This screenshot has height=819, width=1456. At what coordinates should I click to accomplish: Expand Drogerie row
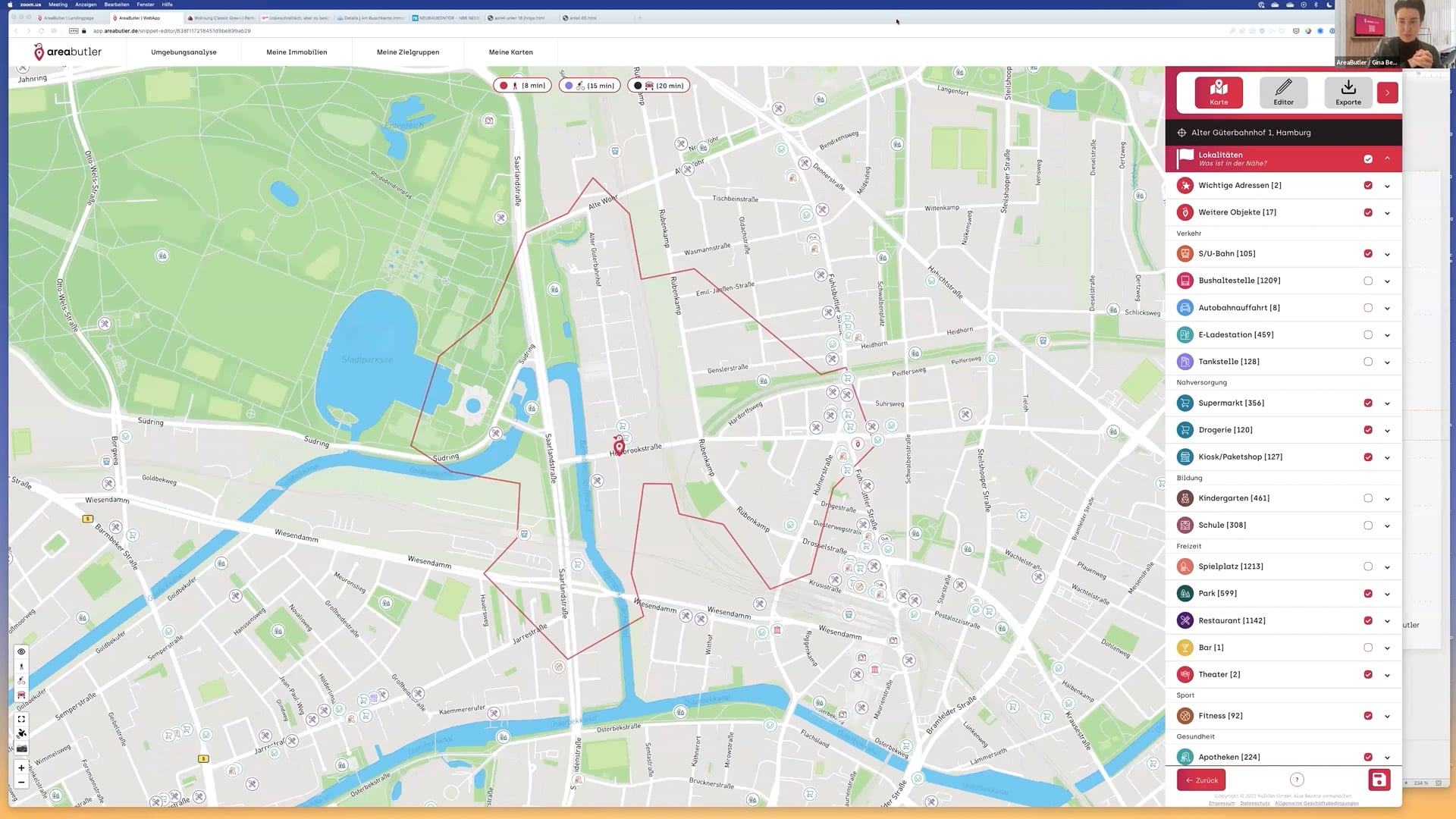1387,431
